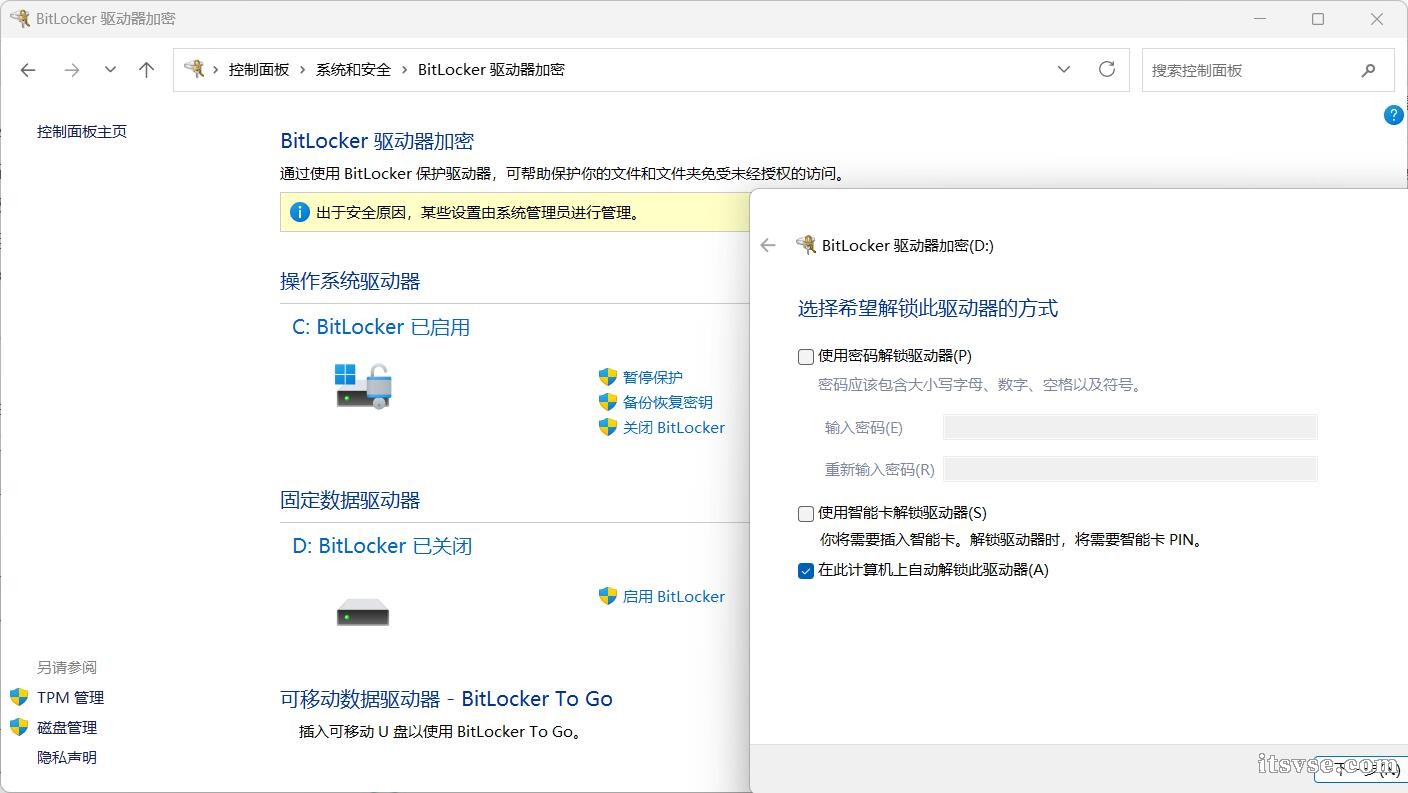Click the back arrow in the BitLocker wizard
Viewport: 1408px width, 793px height.
(x=768, y=245)
